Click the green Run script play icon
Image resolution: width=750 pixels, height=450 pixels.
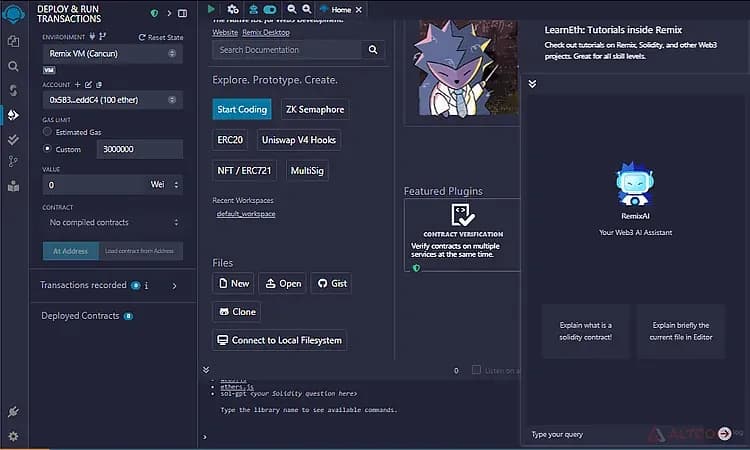[211, 9]
